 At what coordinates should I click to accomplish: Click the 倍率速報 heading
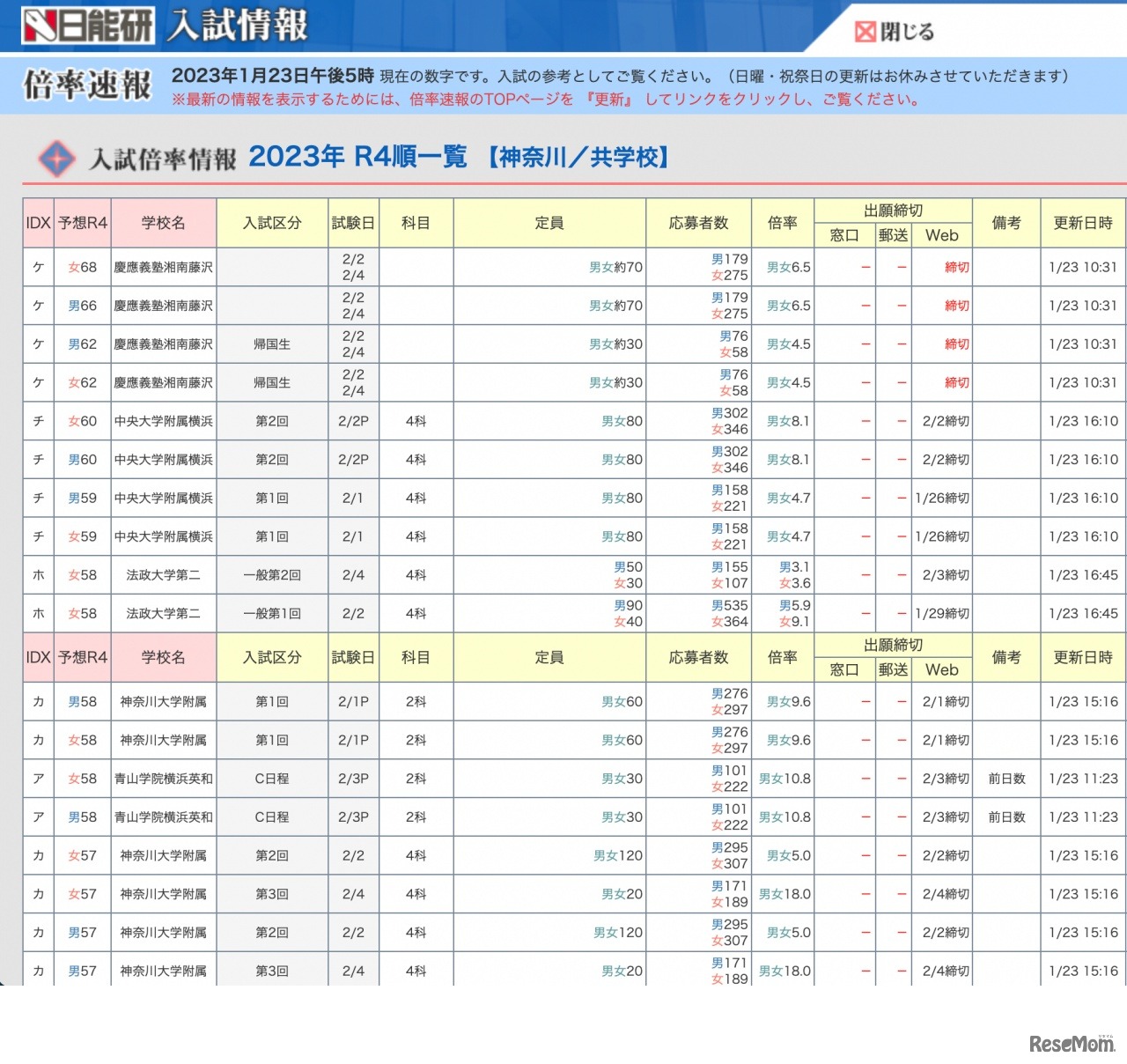click(87, 85)
